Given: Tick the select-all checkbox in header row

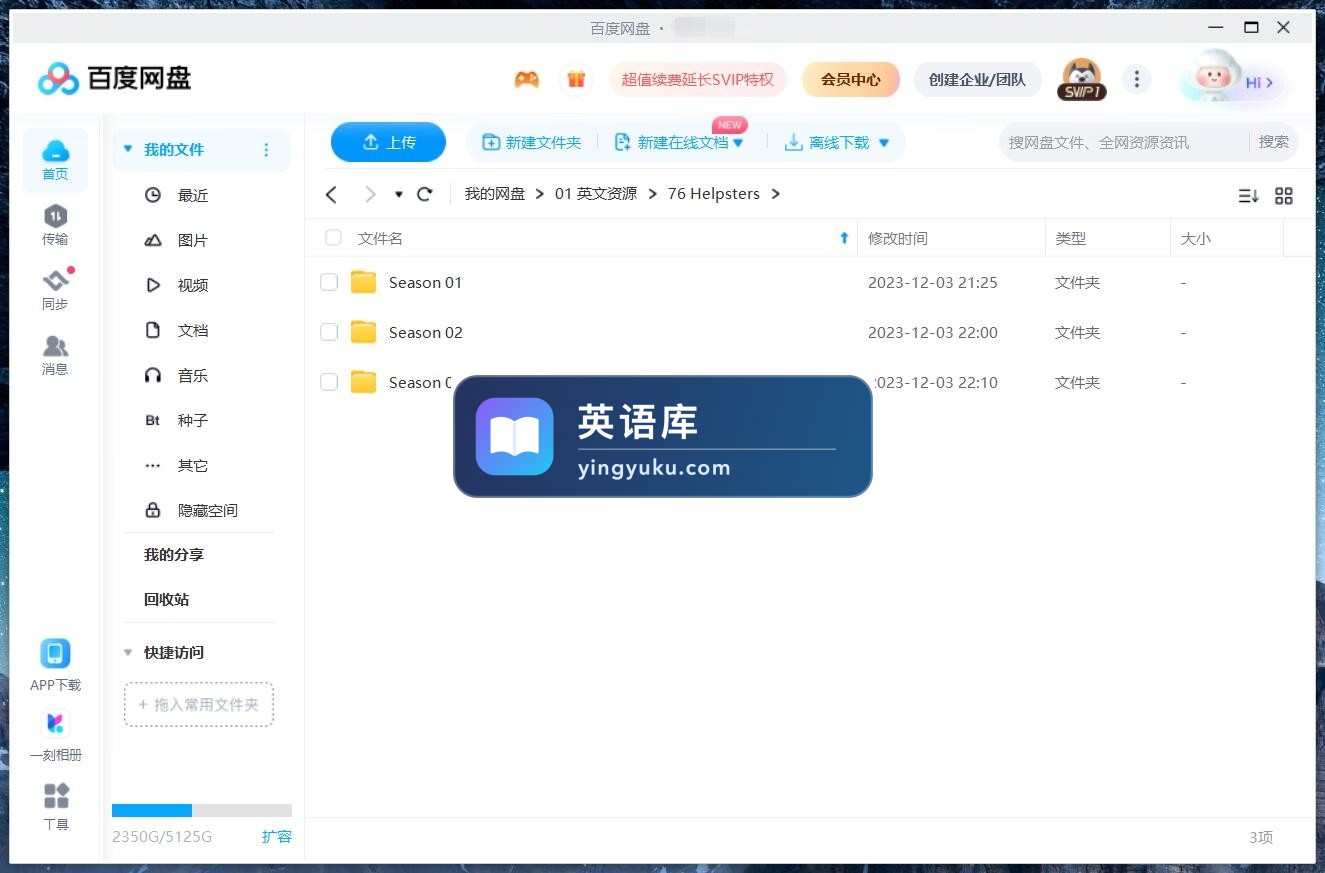Looking at the screenshot, I should (333, 238).
